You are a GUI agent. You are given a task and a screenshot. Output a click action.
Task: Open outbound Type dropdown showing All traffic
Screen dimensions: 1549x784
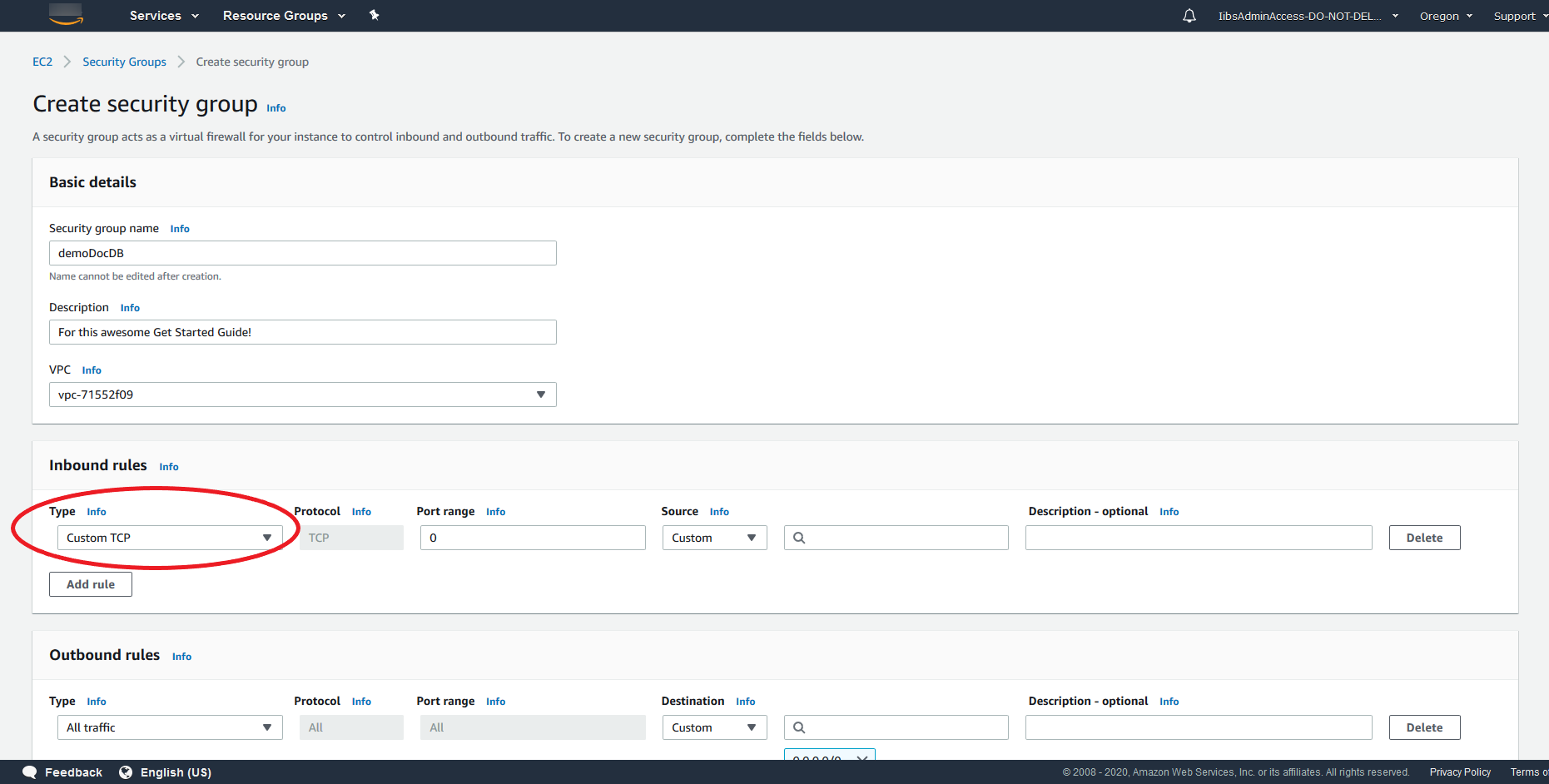click(169, 727)
